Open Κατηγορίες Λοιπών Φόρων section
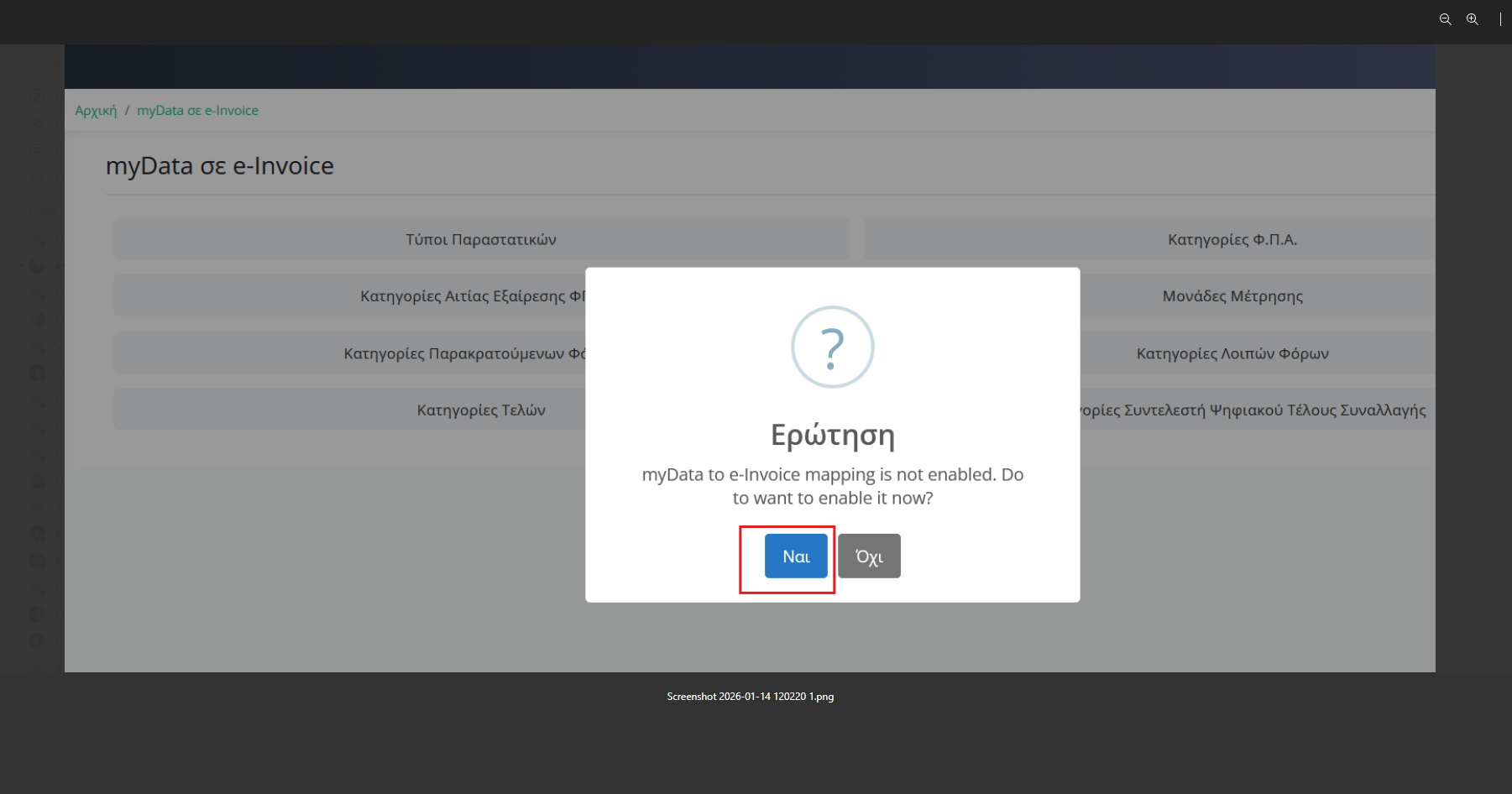1512x794 pixels. coord(1232,353)
